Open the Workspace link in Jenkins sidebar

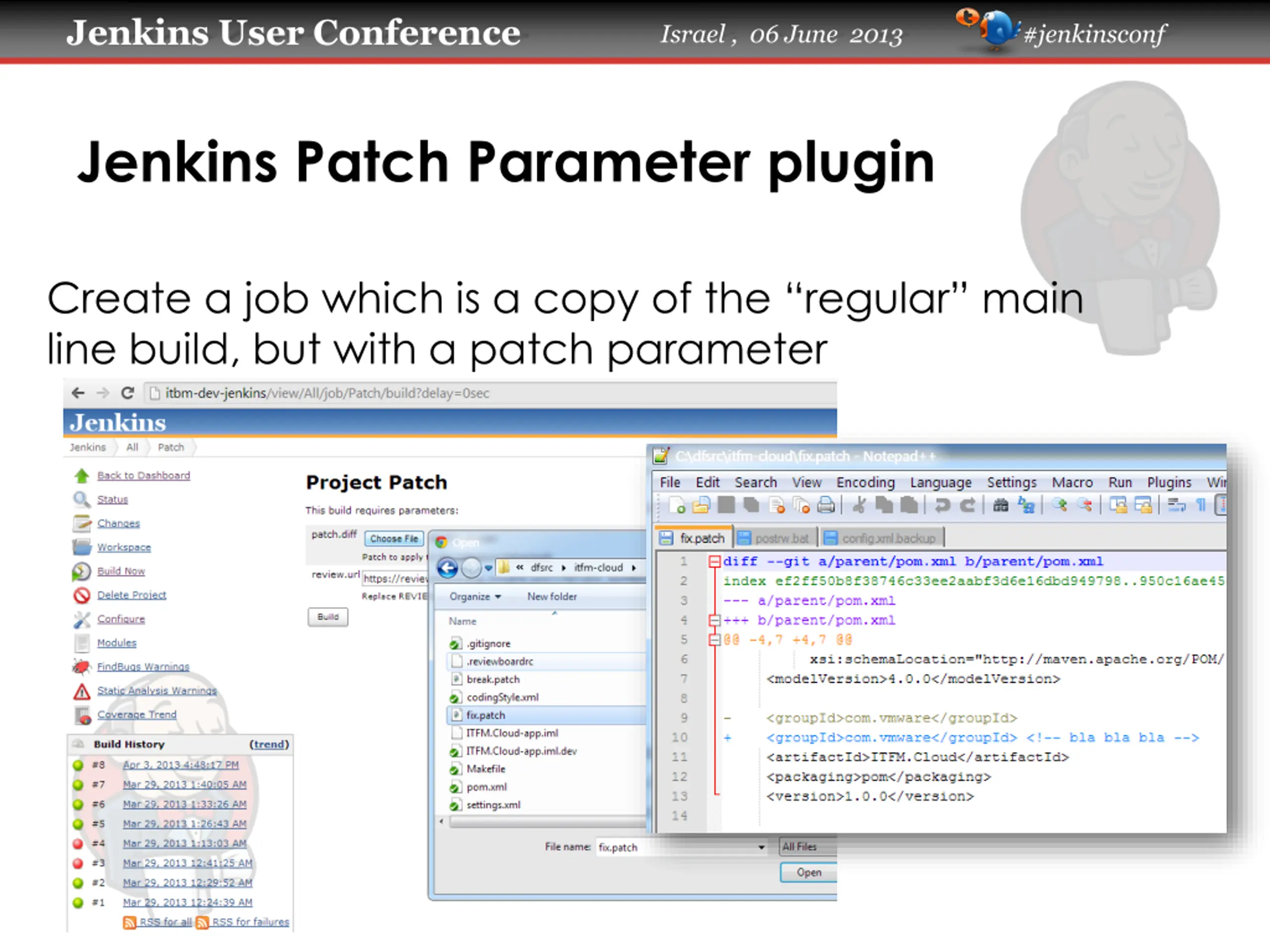[x=124, y=547]
